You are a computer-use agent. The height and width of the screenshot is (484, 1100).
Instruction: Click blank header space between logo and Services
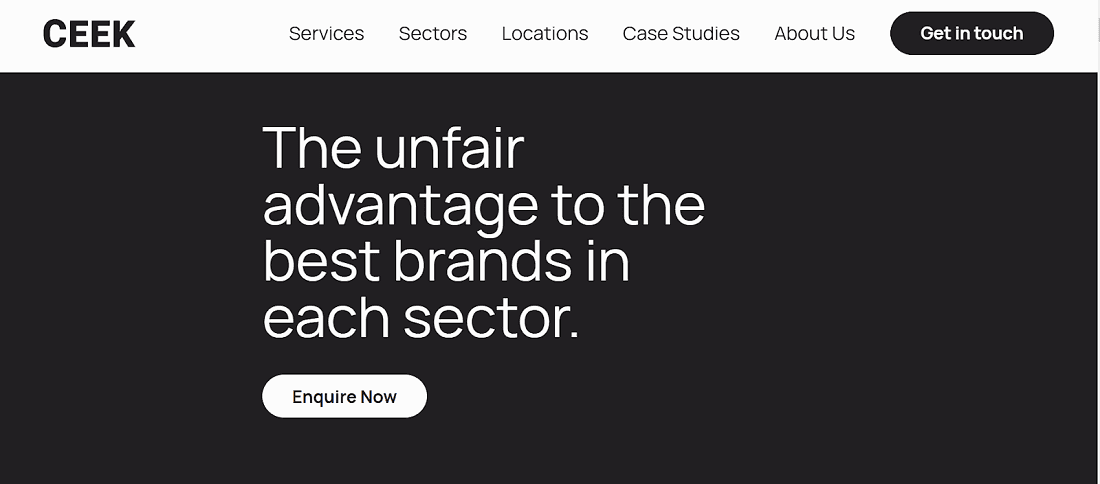(x=210, y=34)
